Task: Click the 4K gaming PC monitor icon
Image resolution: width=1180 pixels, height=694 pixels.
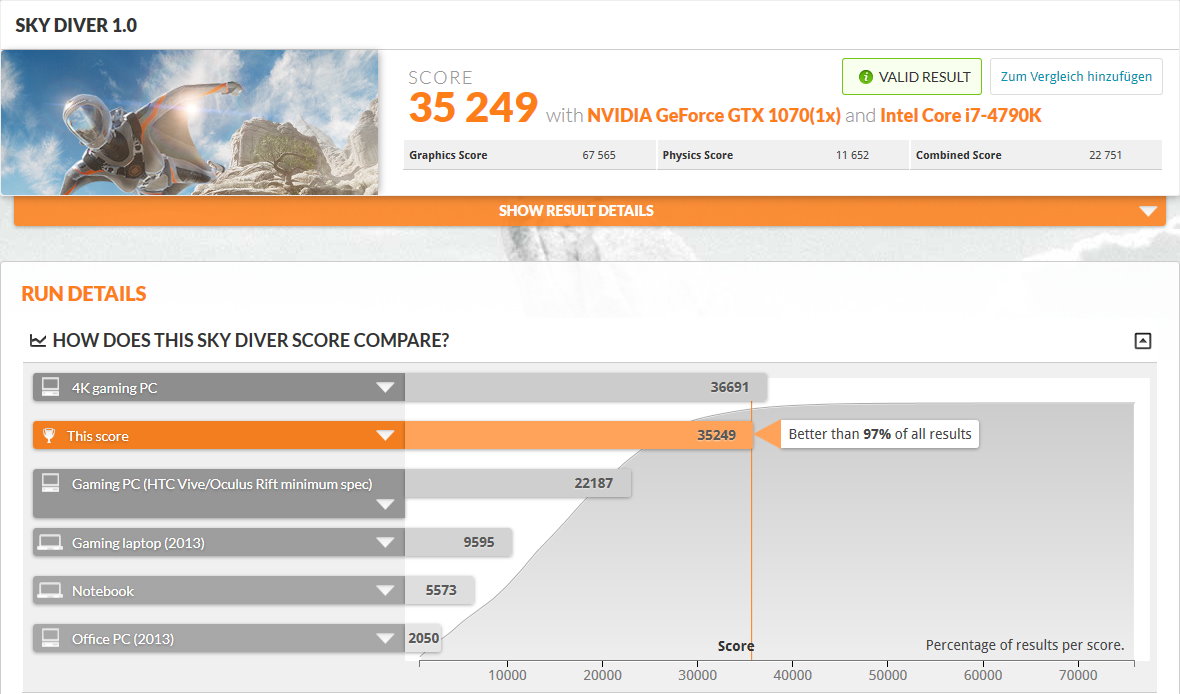Action: (49, 388)
